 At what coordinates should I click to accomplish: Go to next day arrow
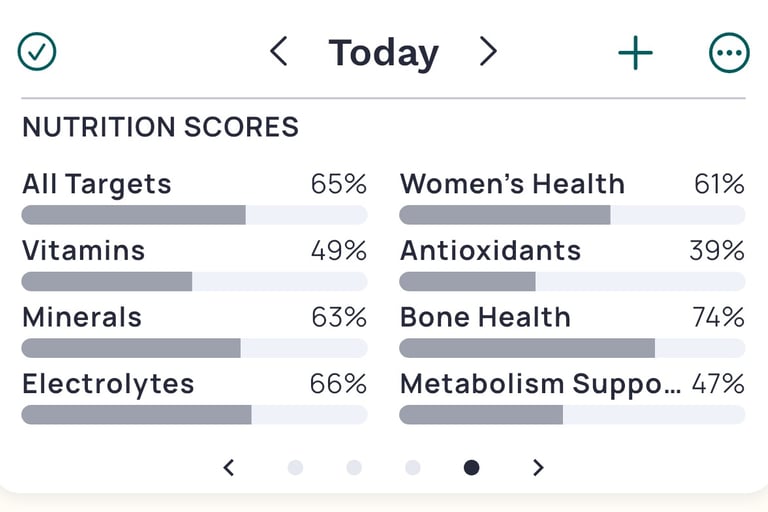tap(488, 52)
